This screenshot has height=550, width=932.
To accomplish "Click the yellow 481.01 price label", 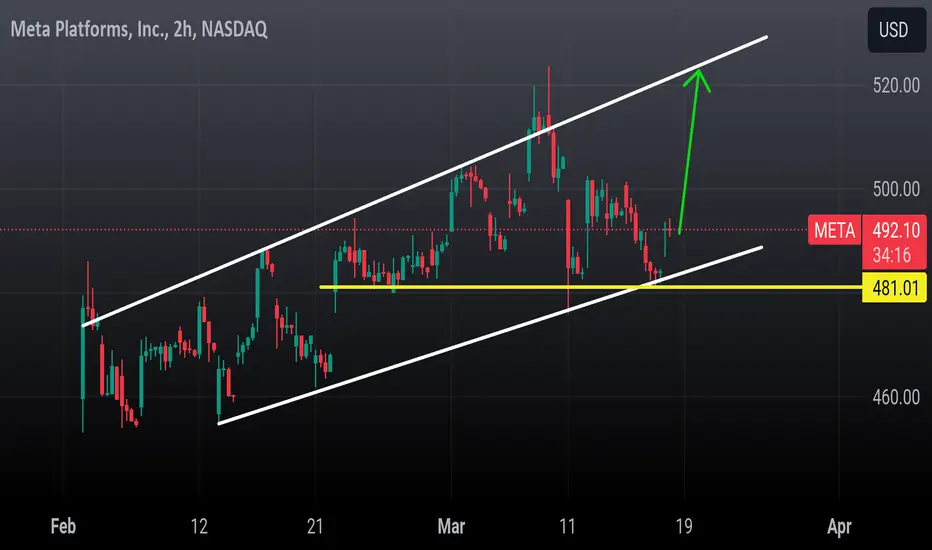I will point(894,288).
